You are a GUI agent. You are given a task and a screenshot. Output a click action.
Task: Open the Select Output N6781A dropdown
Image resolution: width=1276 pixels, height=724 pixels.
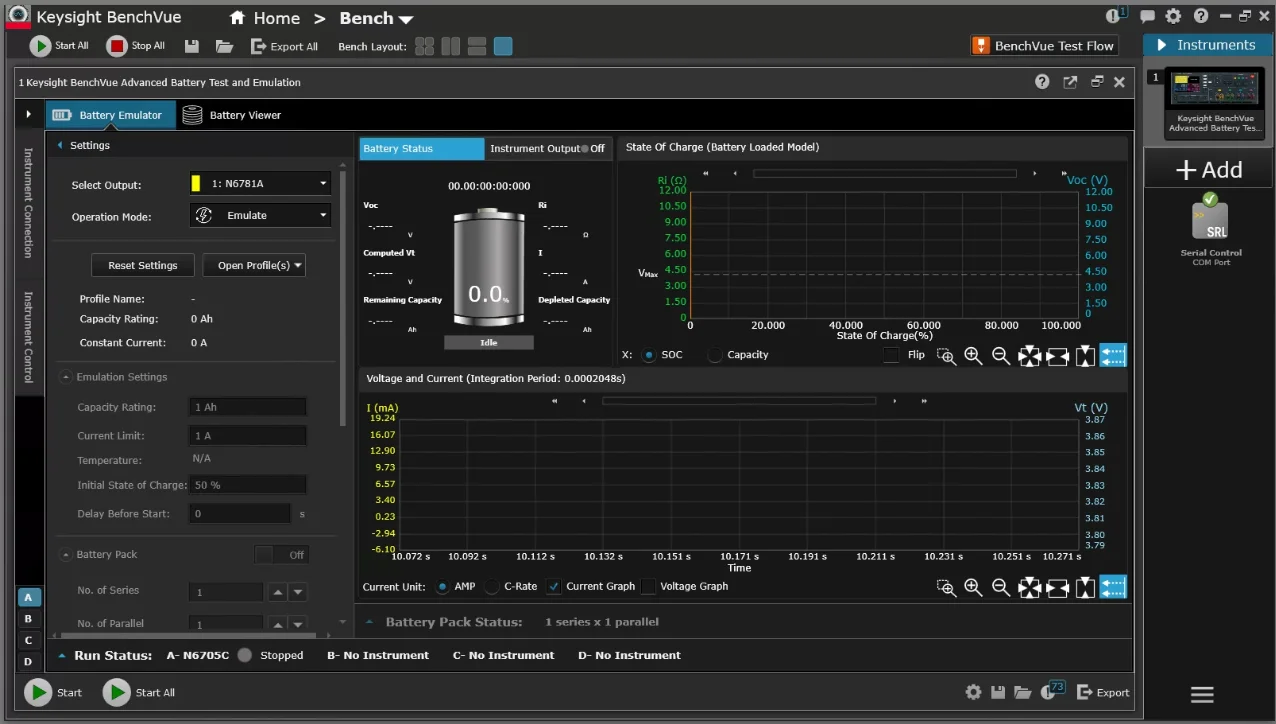(260, 184)
